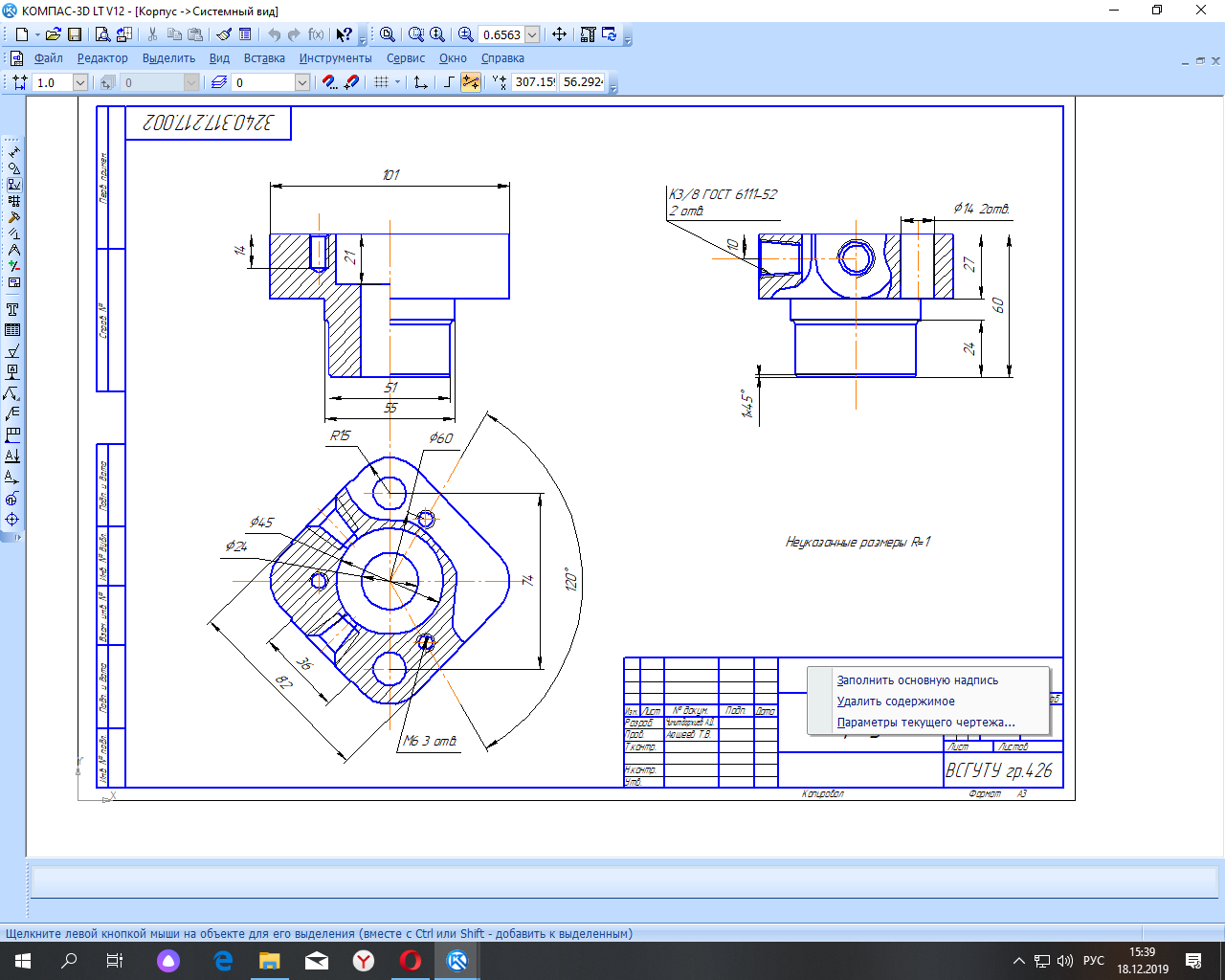This screenshot has width=1225, height=980.
Task: Open Opera browser from the taskbar
Action: tap(411, 961)
